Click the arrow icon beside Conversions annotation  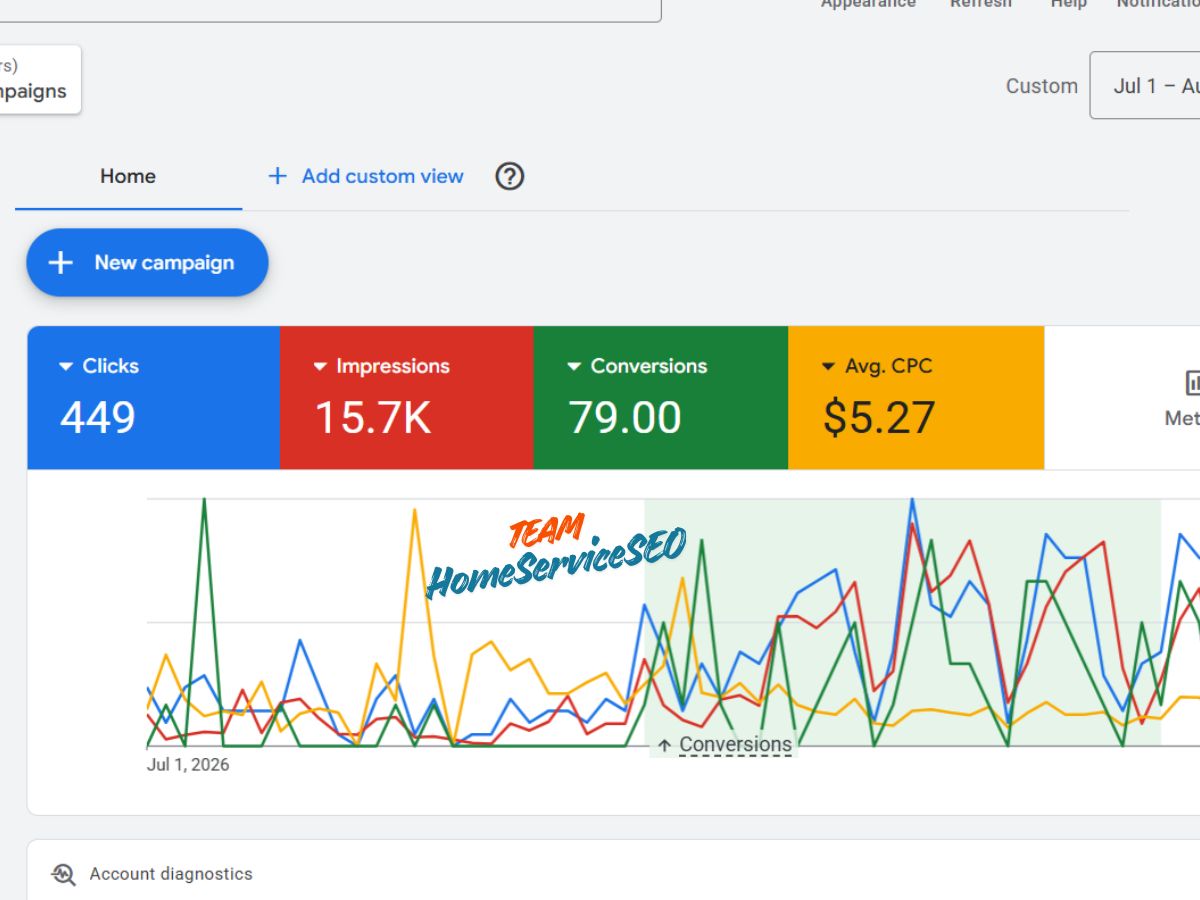664,745
